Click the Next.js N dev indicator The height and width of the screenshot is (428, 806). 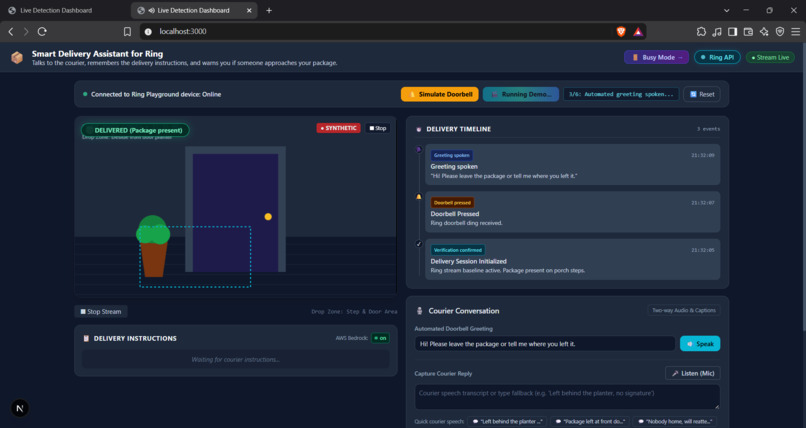[x=20, y=408]
